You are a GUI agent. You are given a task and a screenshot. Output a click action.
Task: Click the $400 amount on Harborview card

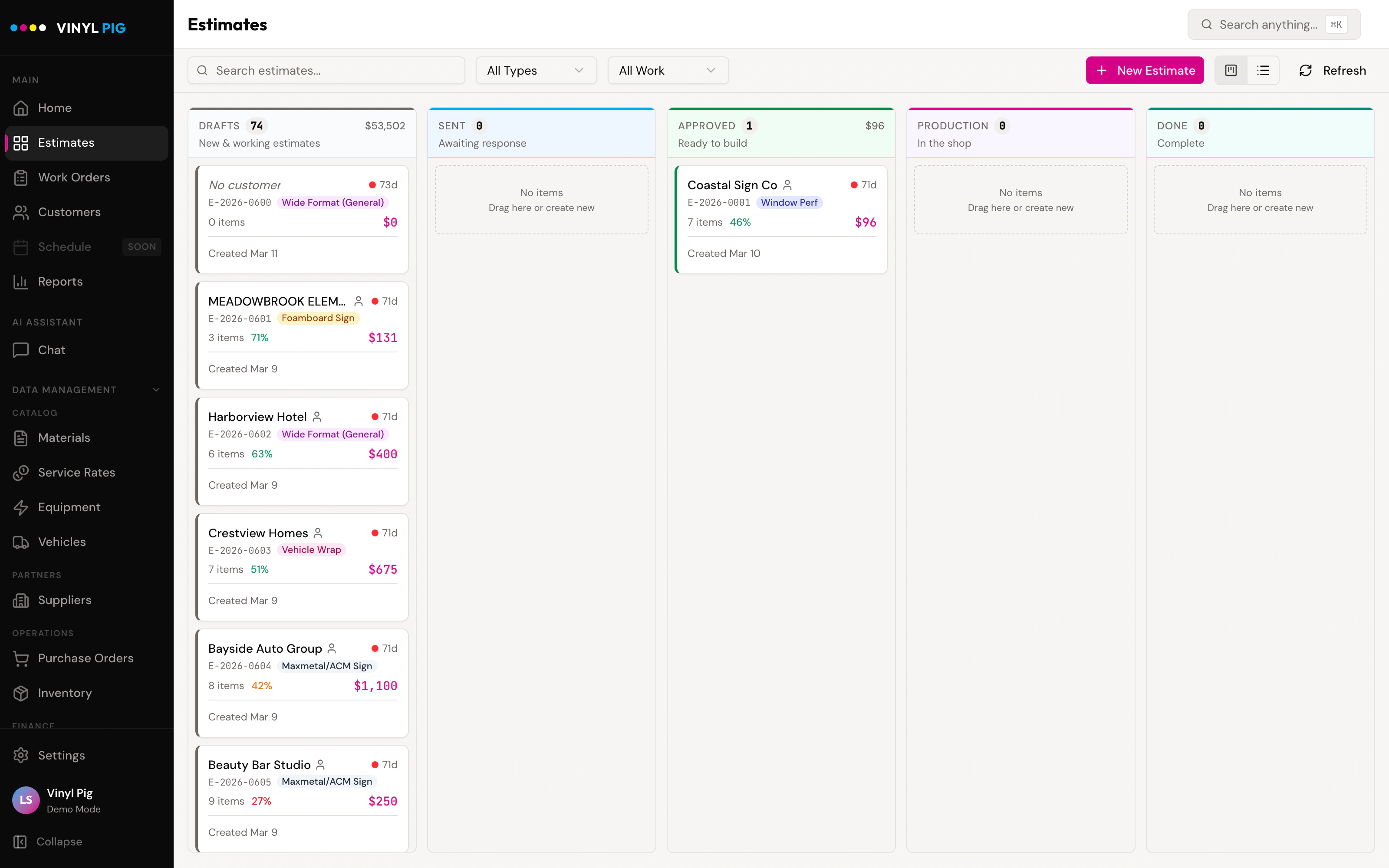[x=383, y=454]
